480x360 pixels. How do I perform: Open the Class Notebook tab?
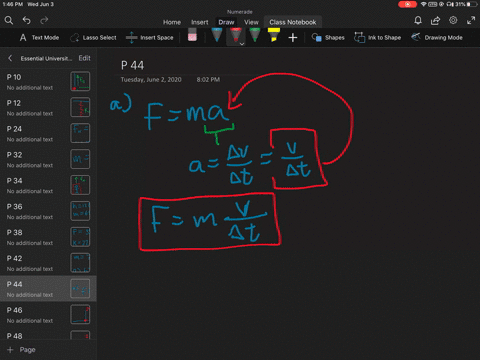point(293,22)
